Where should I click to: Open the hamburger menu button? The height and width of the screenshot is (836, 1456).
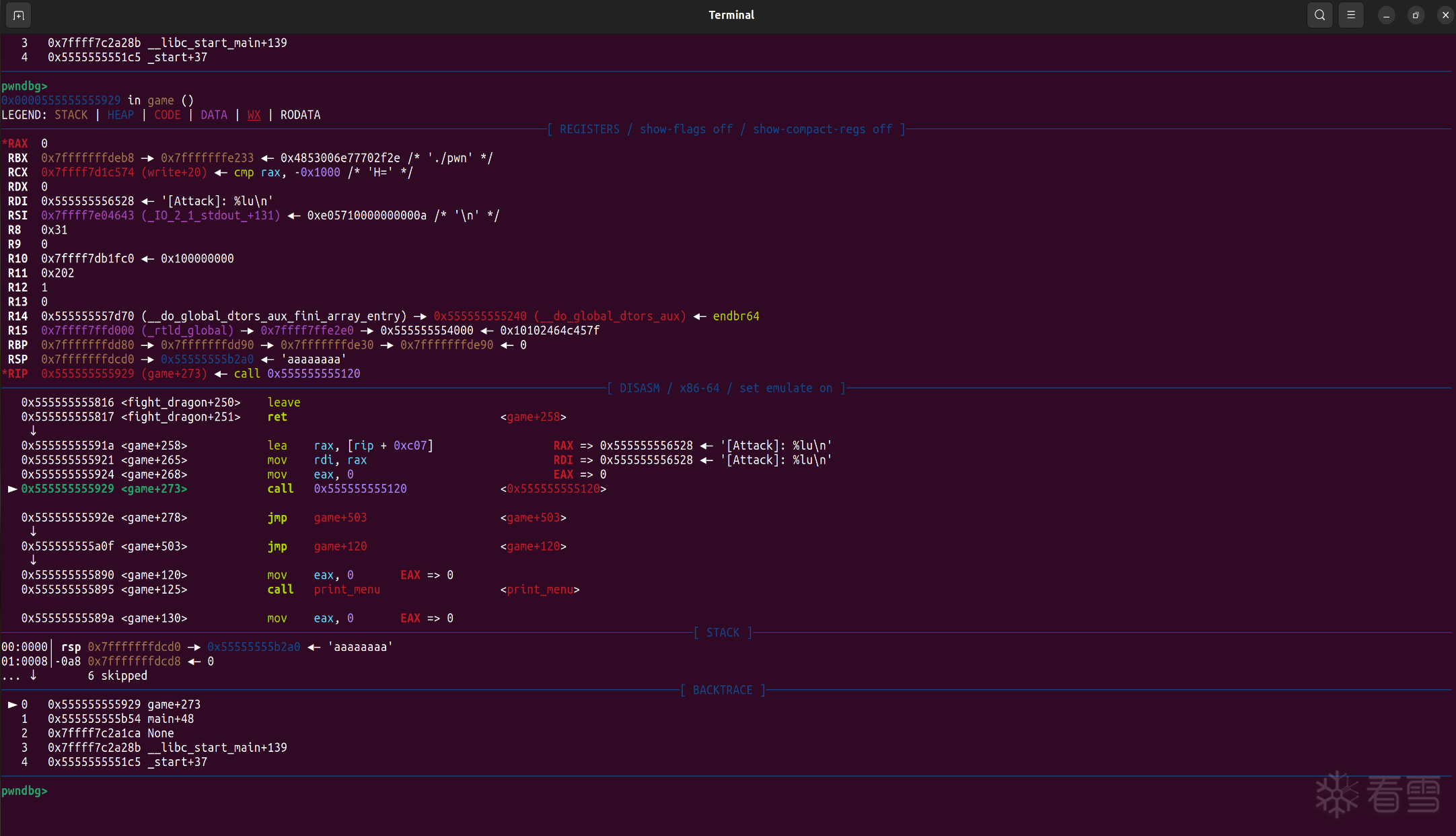click(x=1351, y=15)
